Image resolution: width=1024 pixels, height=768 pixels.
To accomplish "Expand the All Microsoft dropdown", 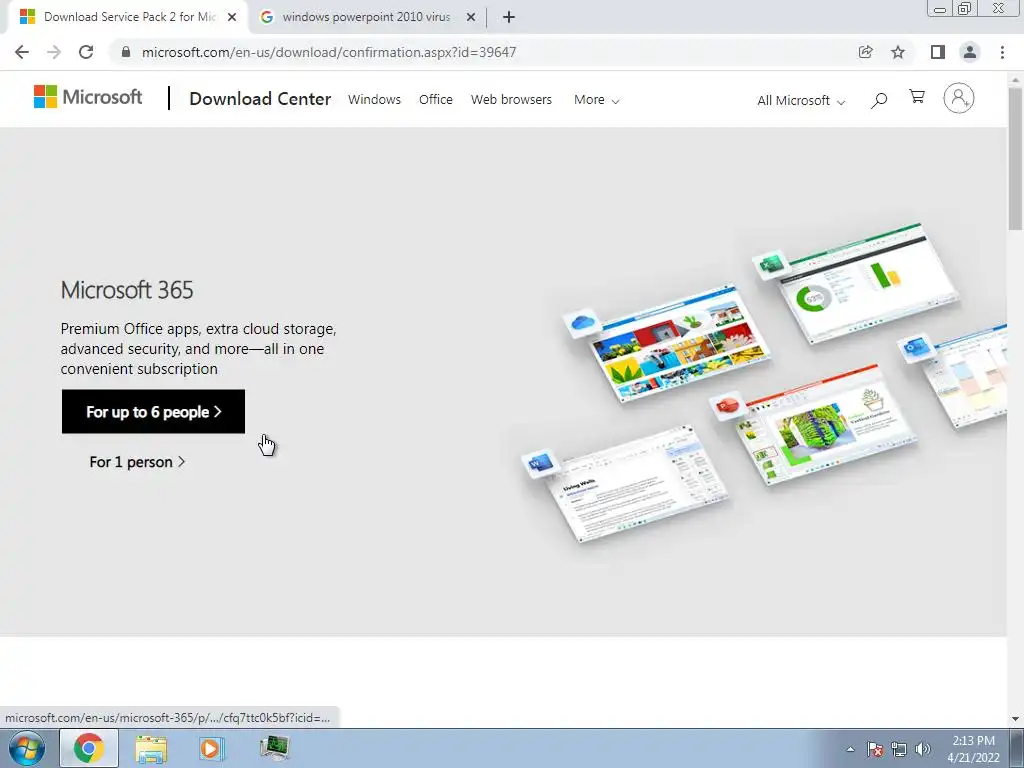I will point(801,101).
